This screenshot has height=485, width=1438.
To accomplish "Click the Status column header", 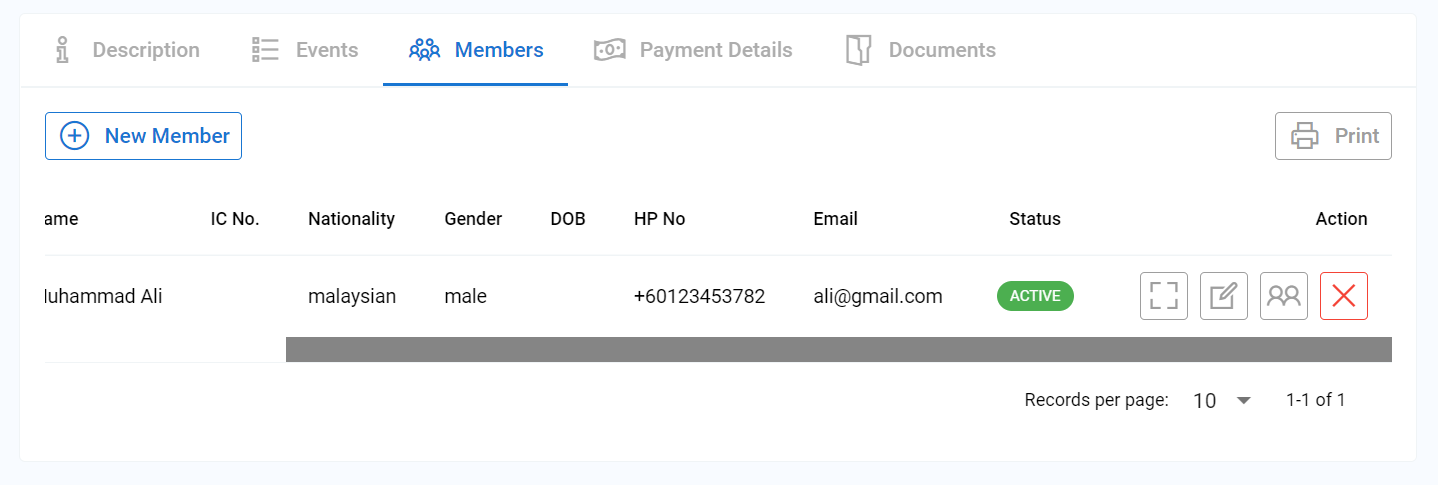I will coord(1035,219).
